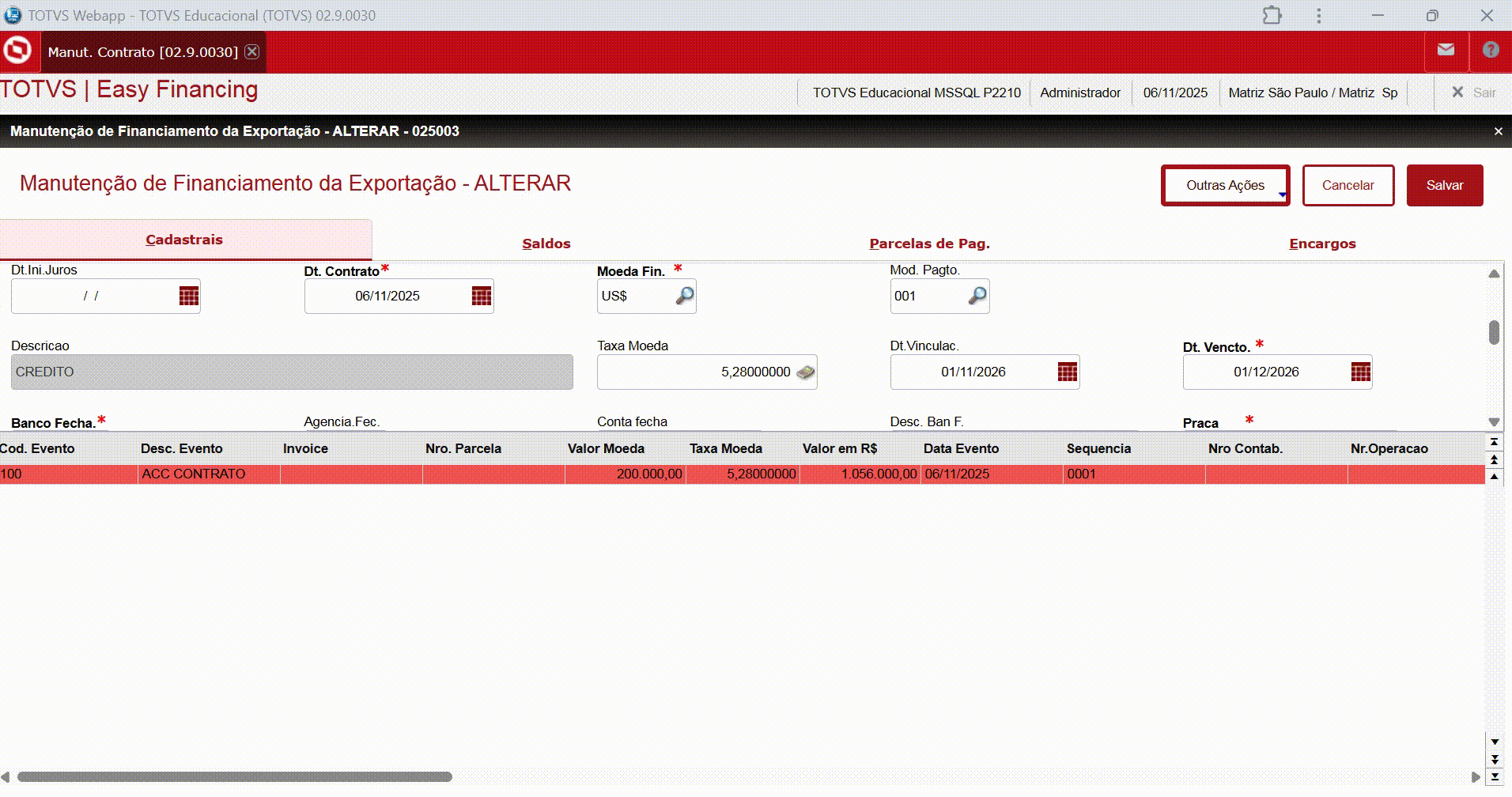Select the 1.056.000,00 grid cell

point(860,474)
